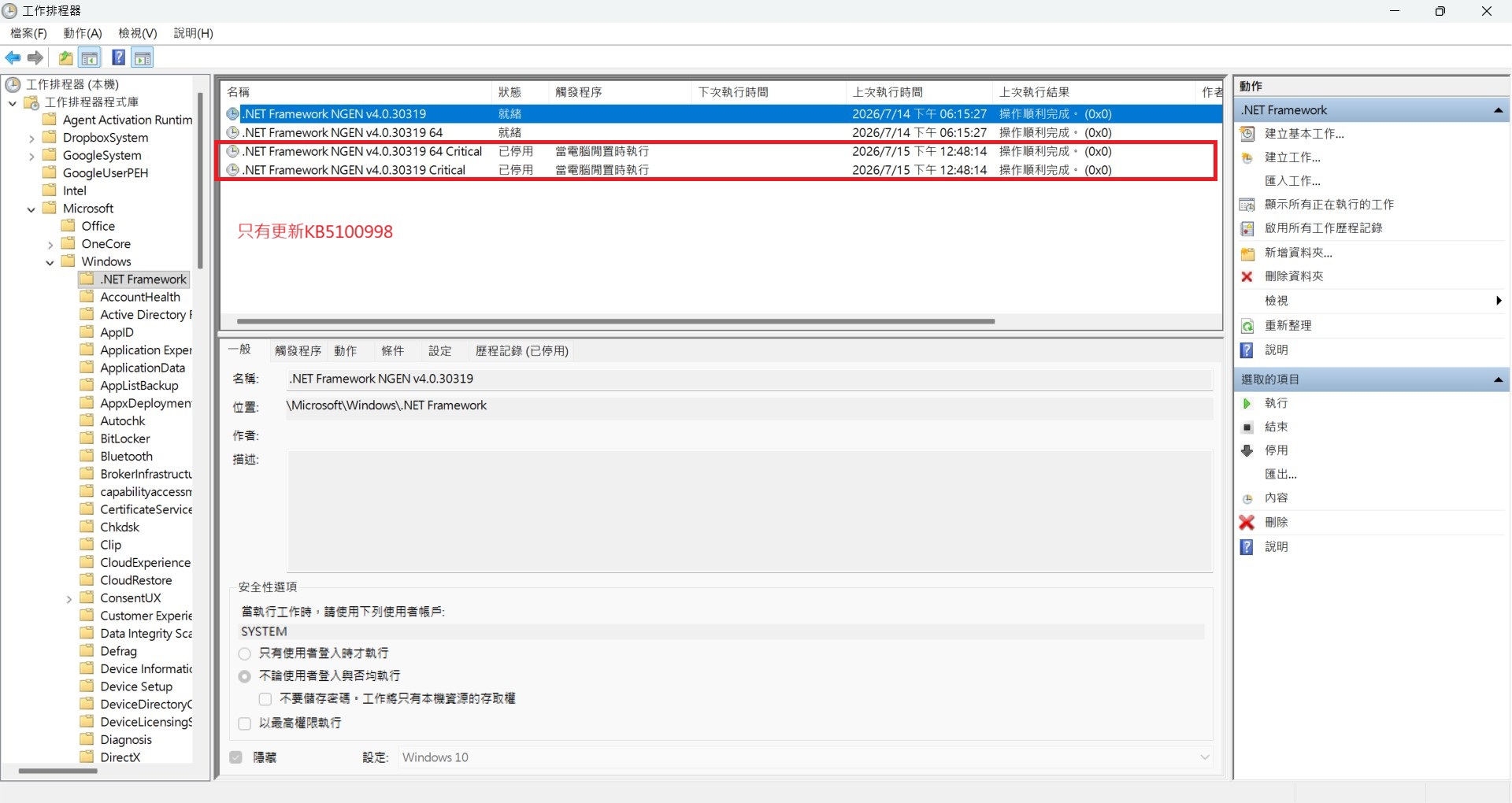Click the up-one-level folder toolbar icon

click(65, 57)
